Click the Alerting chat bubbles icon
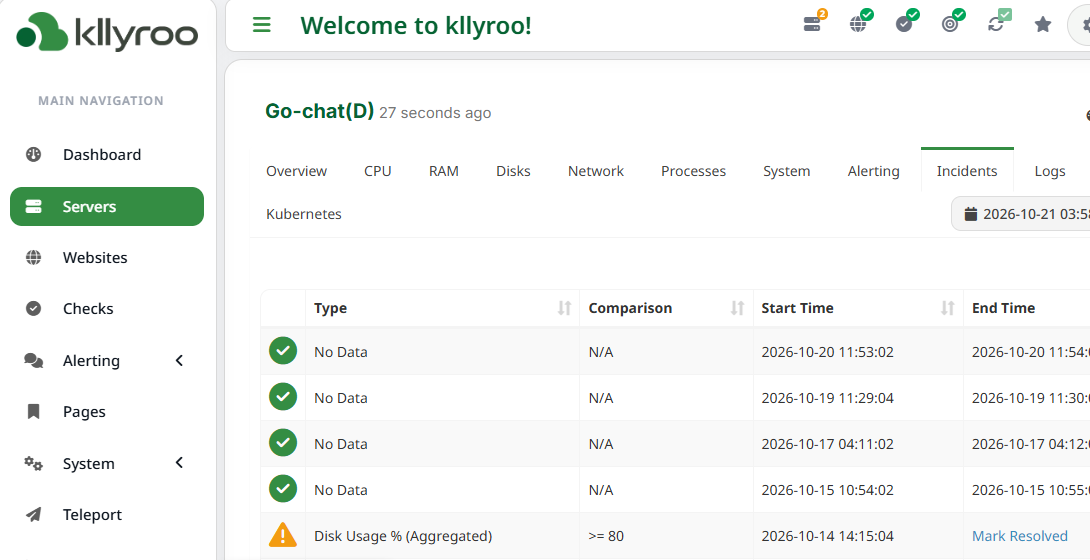Screen dimensions: 1090x560 click(33, 360)
